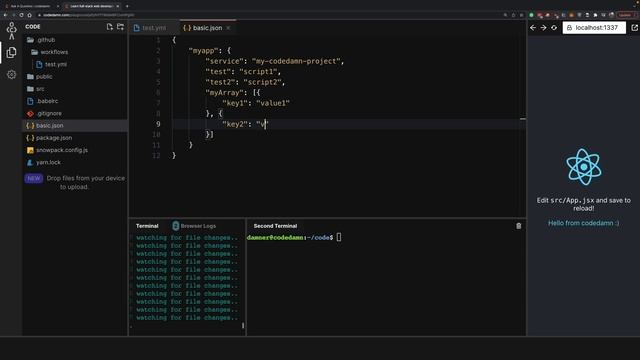This screenshot has width=640, height=360.
Task: Click the localhost:1337 address field
Action: (x=594, y=28)
